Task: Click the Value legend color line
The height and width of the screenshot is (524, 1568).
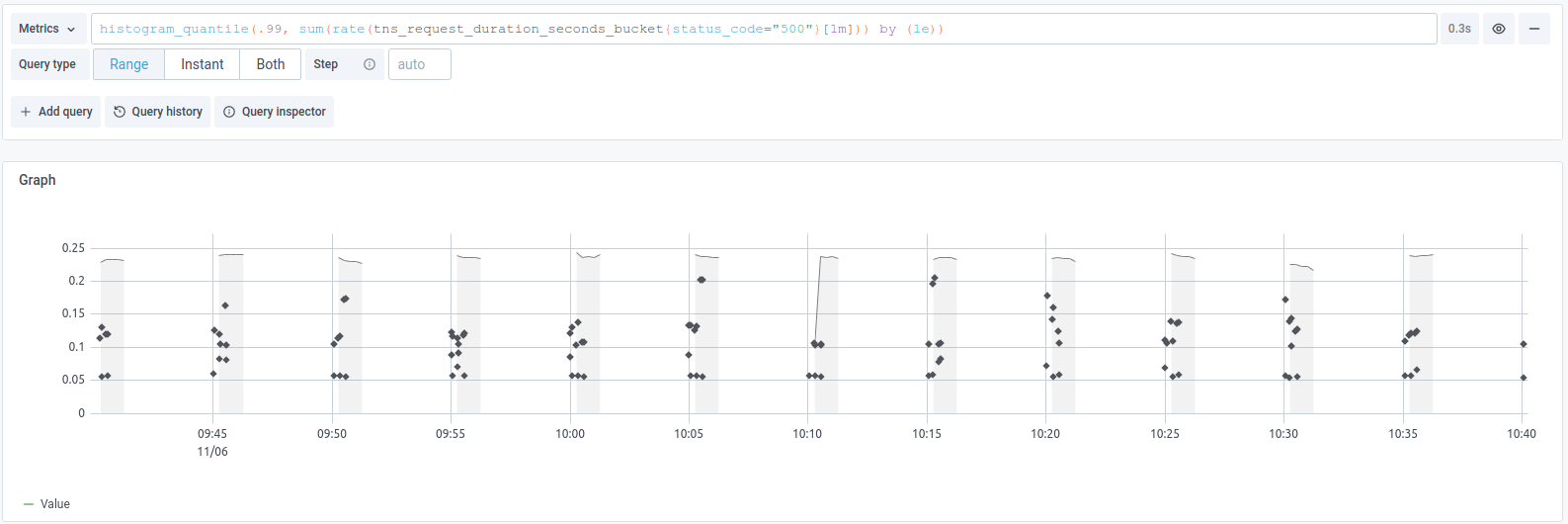Action: point(29,504)
